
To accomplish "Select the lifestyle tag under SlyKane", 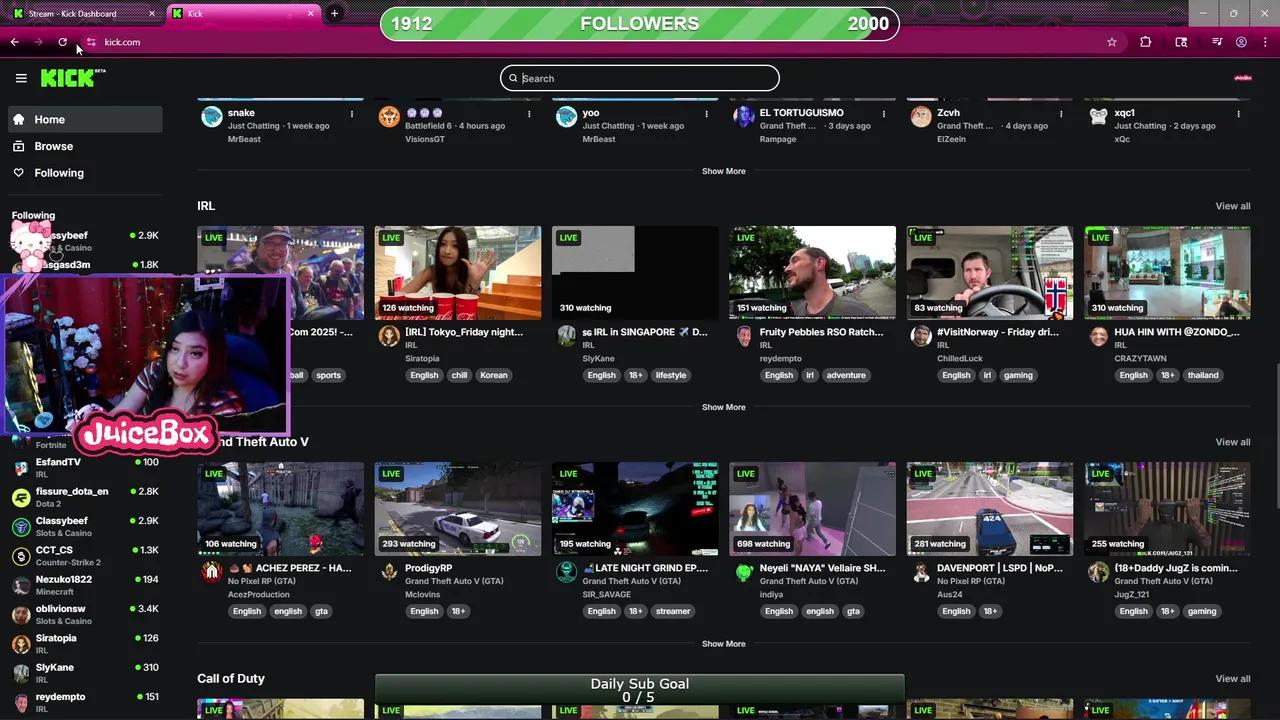I will [671, 375].
